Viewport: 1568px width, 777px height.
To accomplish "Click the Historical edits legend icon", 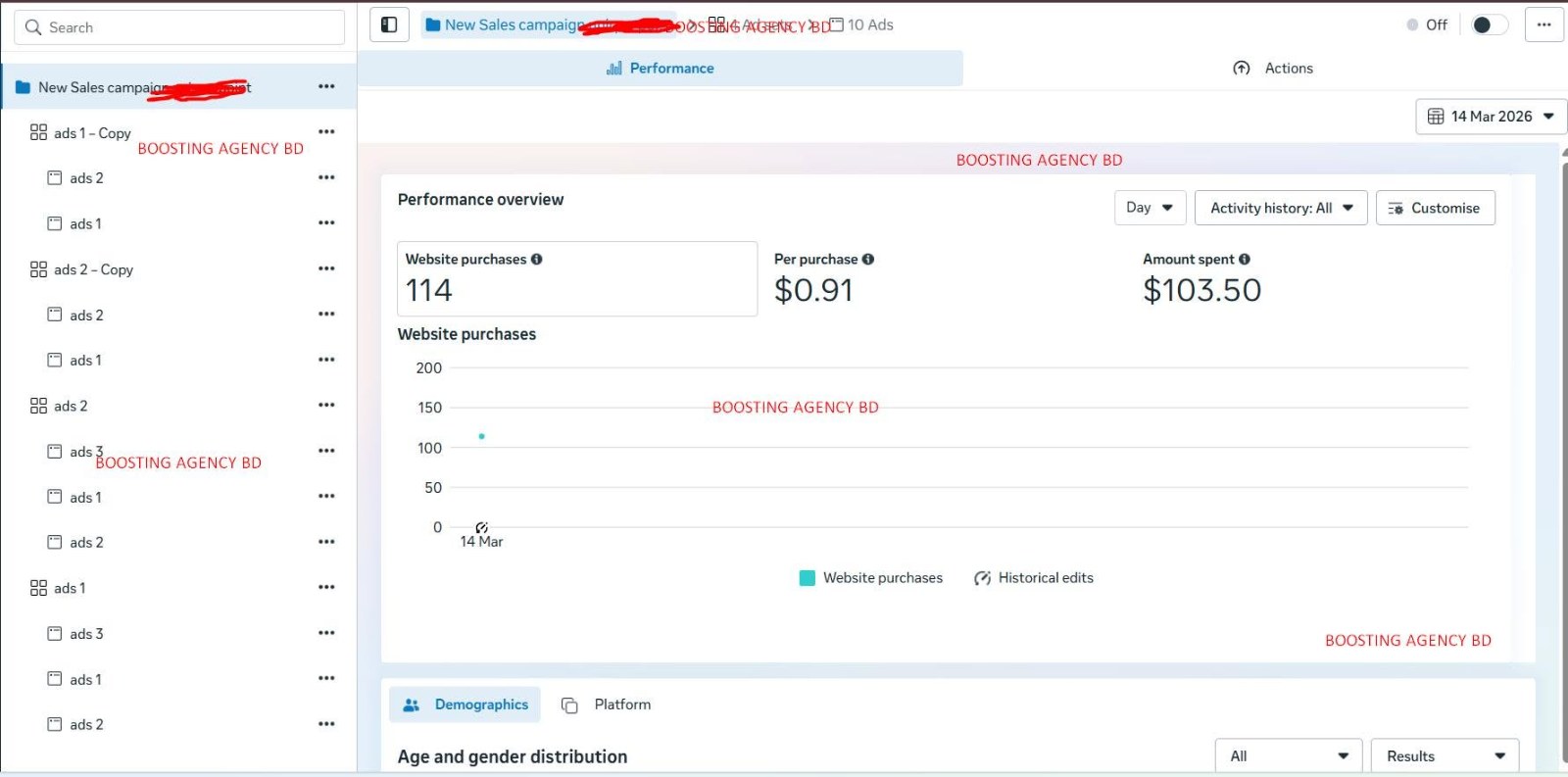I will pyautogui.click(x=982, y=578).
